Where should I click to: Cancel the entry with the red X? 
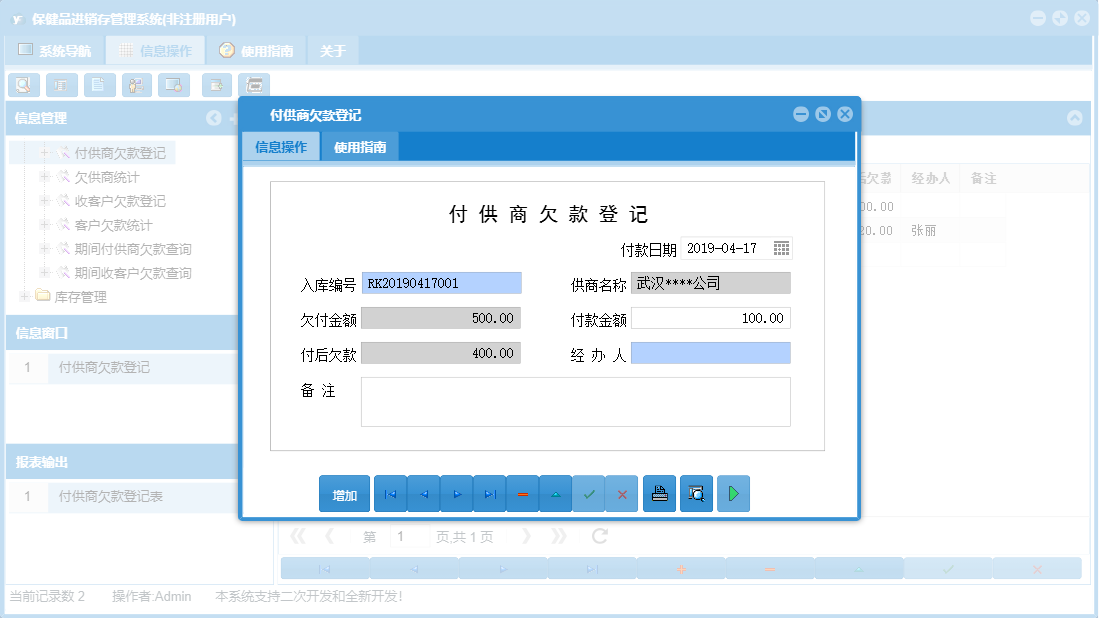tap(622, 493)
